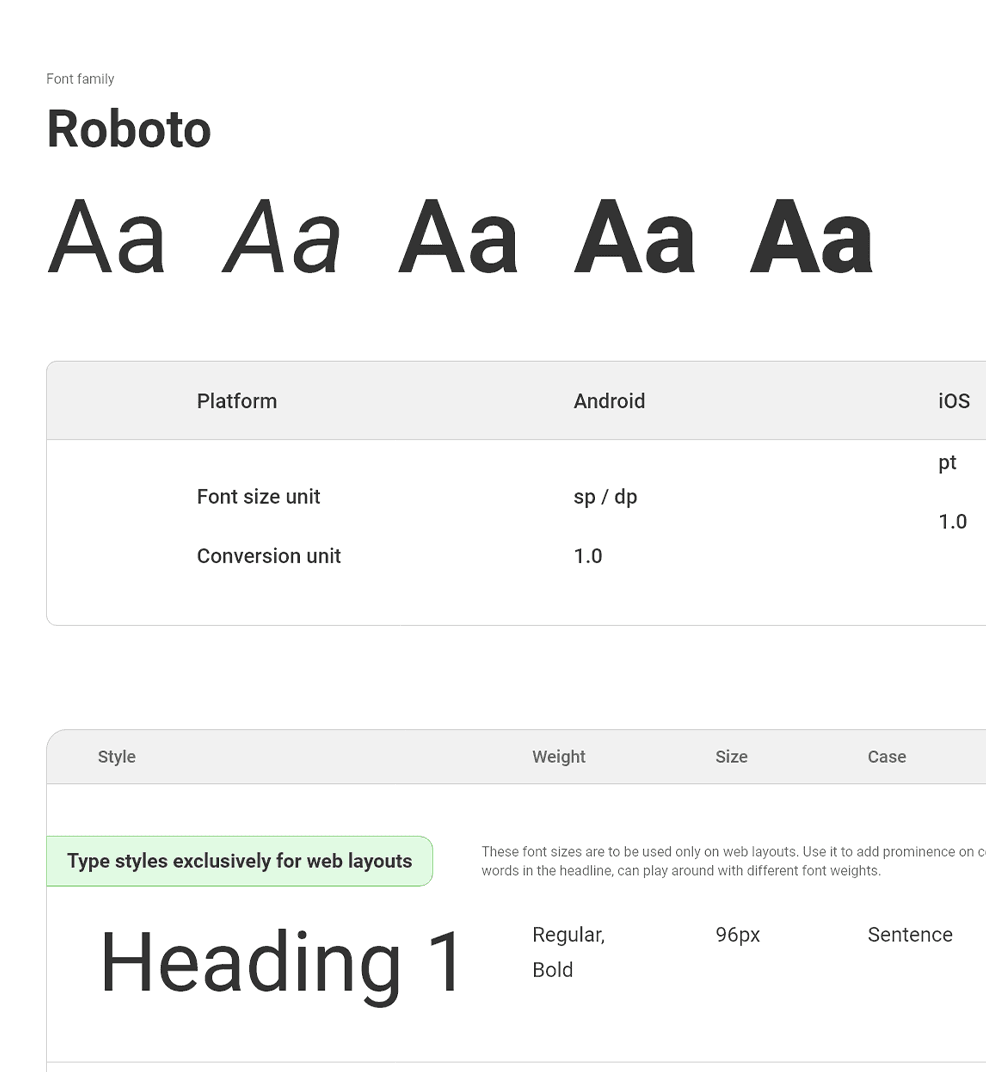
Task: Click the Case column header
Action: coord(887,757)
